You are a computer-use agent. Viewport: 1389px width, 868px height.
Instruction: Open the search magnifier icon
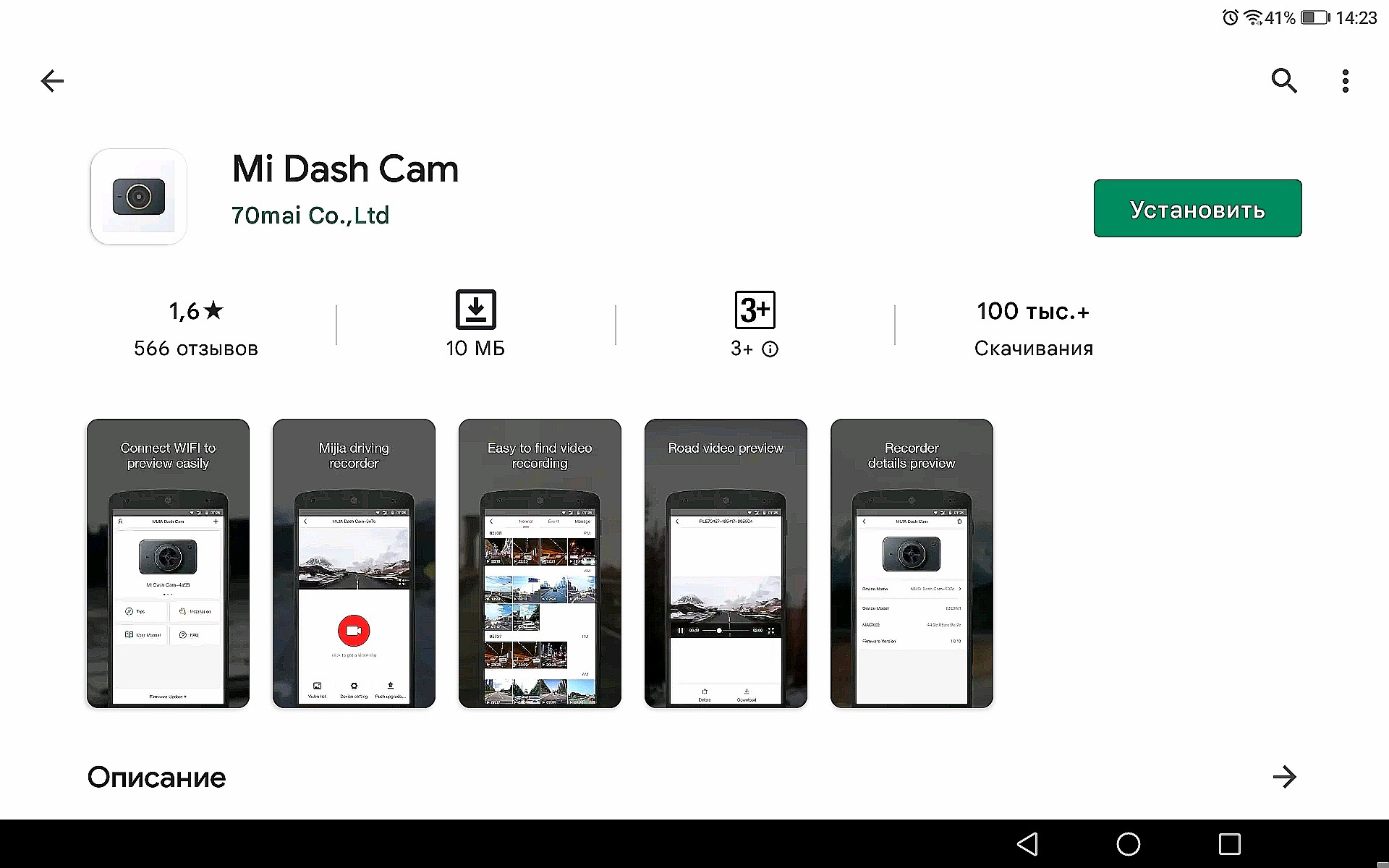point(1284,80)
